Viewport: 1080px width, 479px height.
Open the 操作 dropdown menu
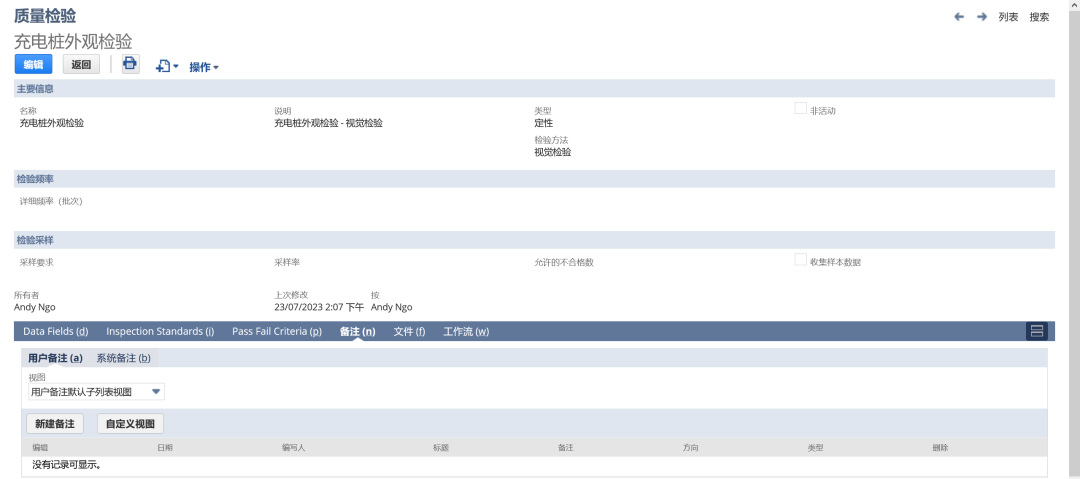tap(204, 68)
